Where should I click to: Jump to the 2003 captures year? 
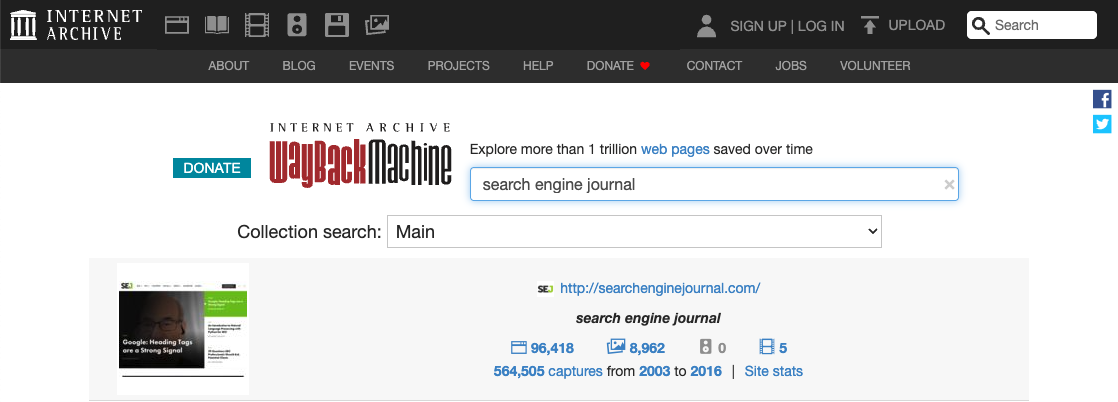tap(655, 371)
